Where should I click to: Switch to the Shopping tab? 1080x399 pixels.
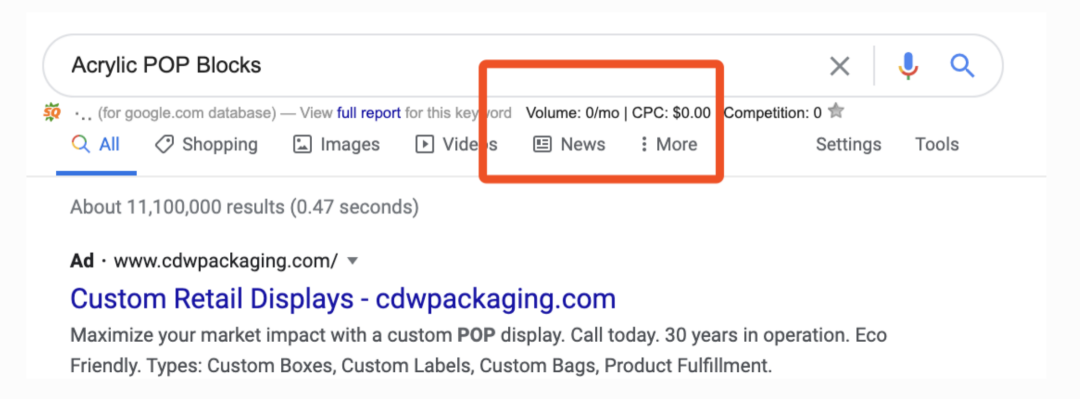click(x=206, y=144)
